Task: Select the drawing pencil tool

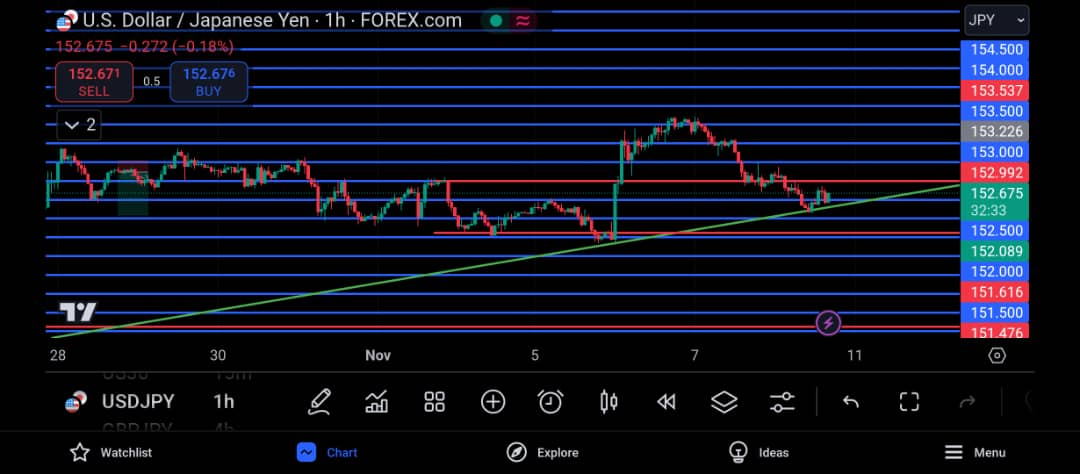Action: [319, 402]
